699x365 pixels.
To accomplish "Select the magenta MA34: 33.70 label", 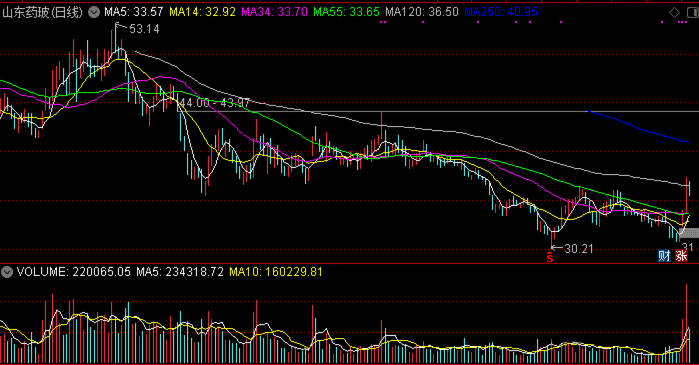I will (x=275, y=12).
